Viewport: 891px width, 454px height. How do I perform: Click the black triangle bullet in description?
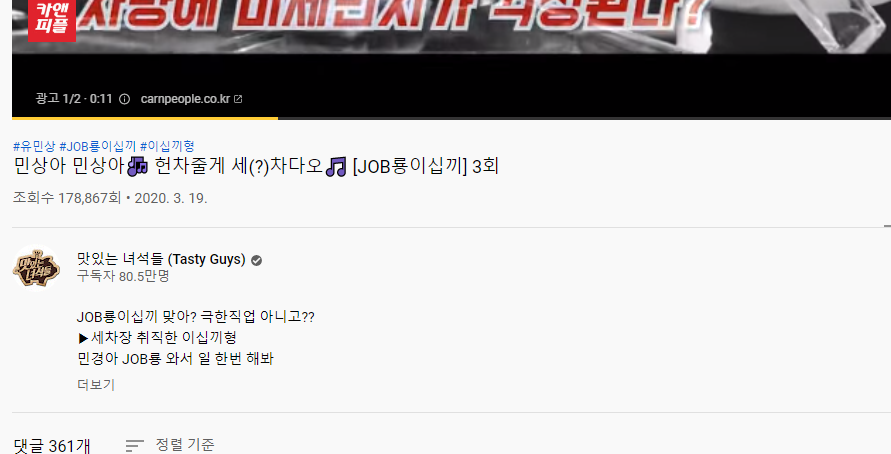(83, 338)
